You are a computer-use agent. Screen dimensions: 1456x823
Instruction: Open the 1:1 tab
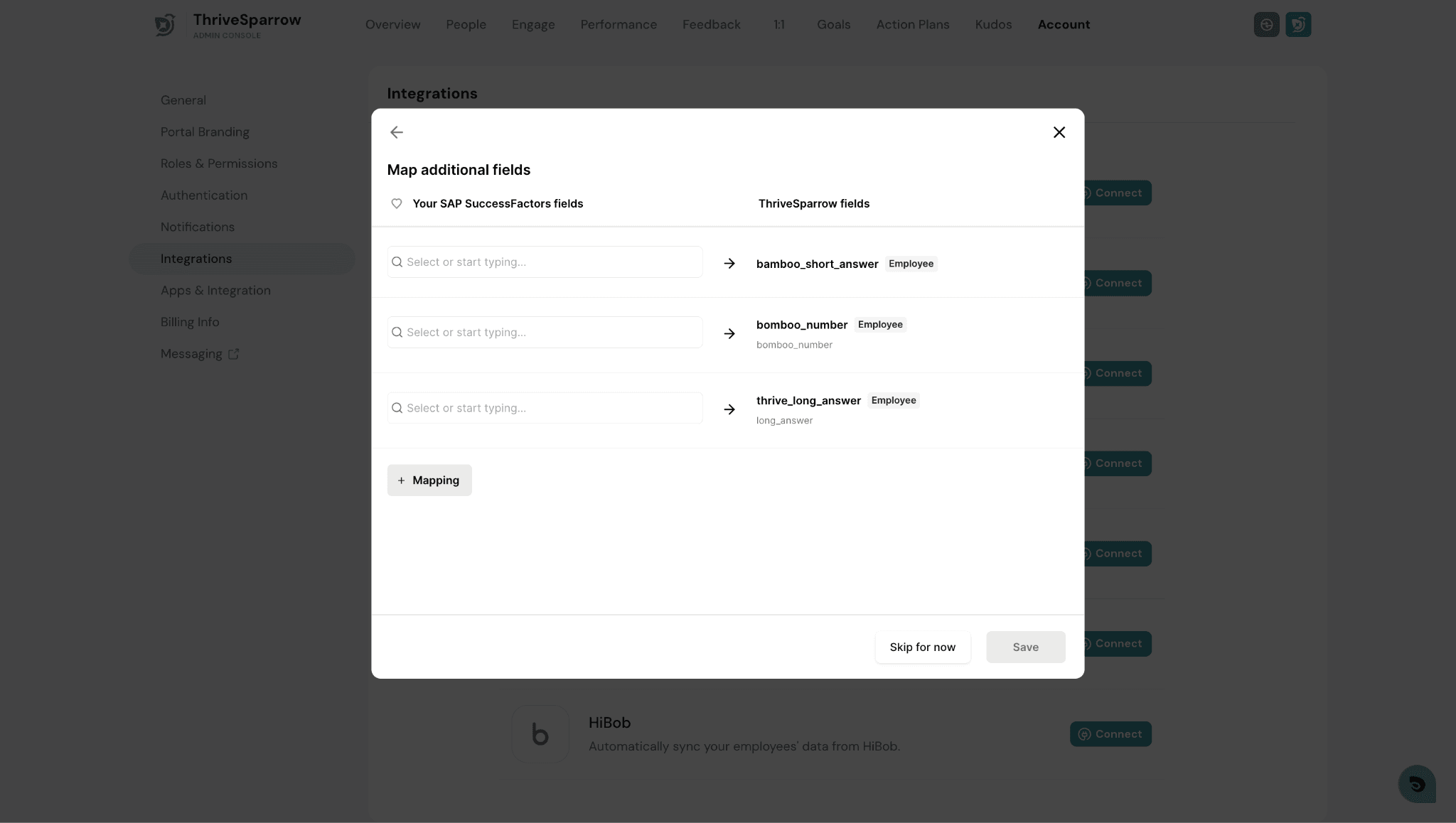[x=779, y=25]
